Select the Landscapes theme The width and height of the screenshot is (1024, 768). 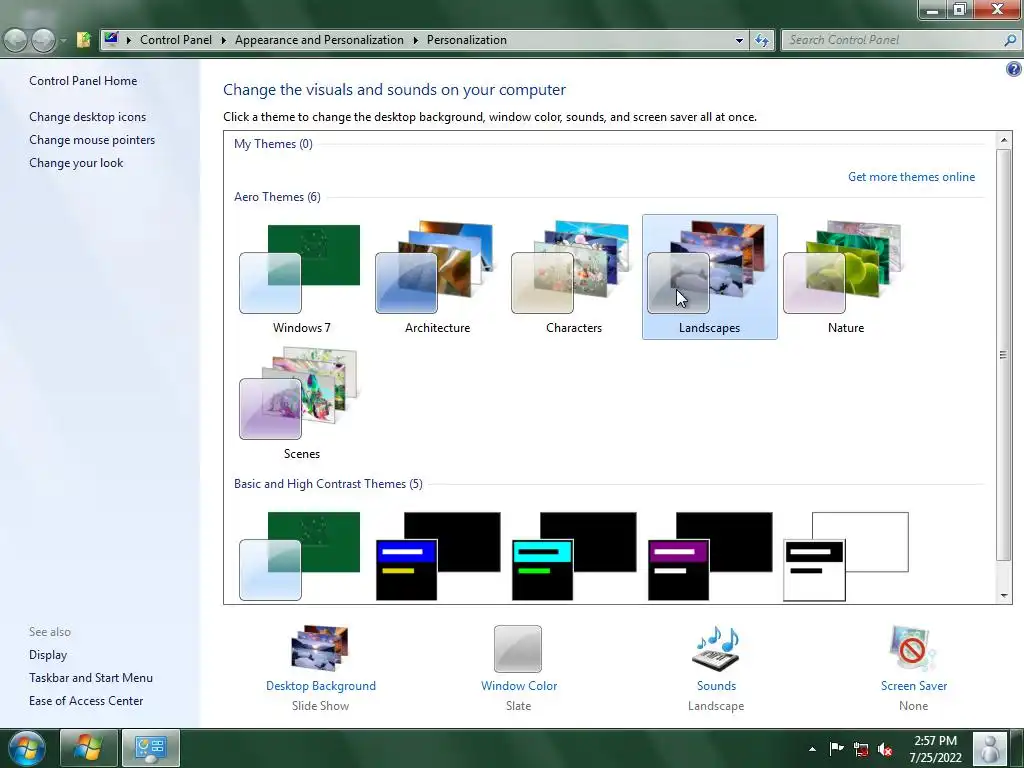tap(709, 277)
